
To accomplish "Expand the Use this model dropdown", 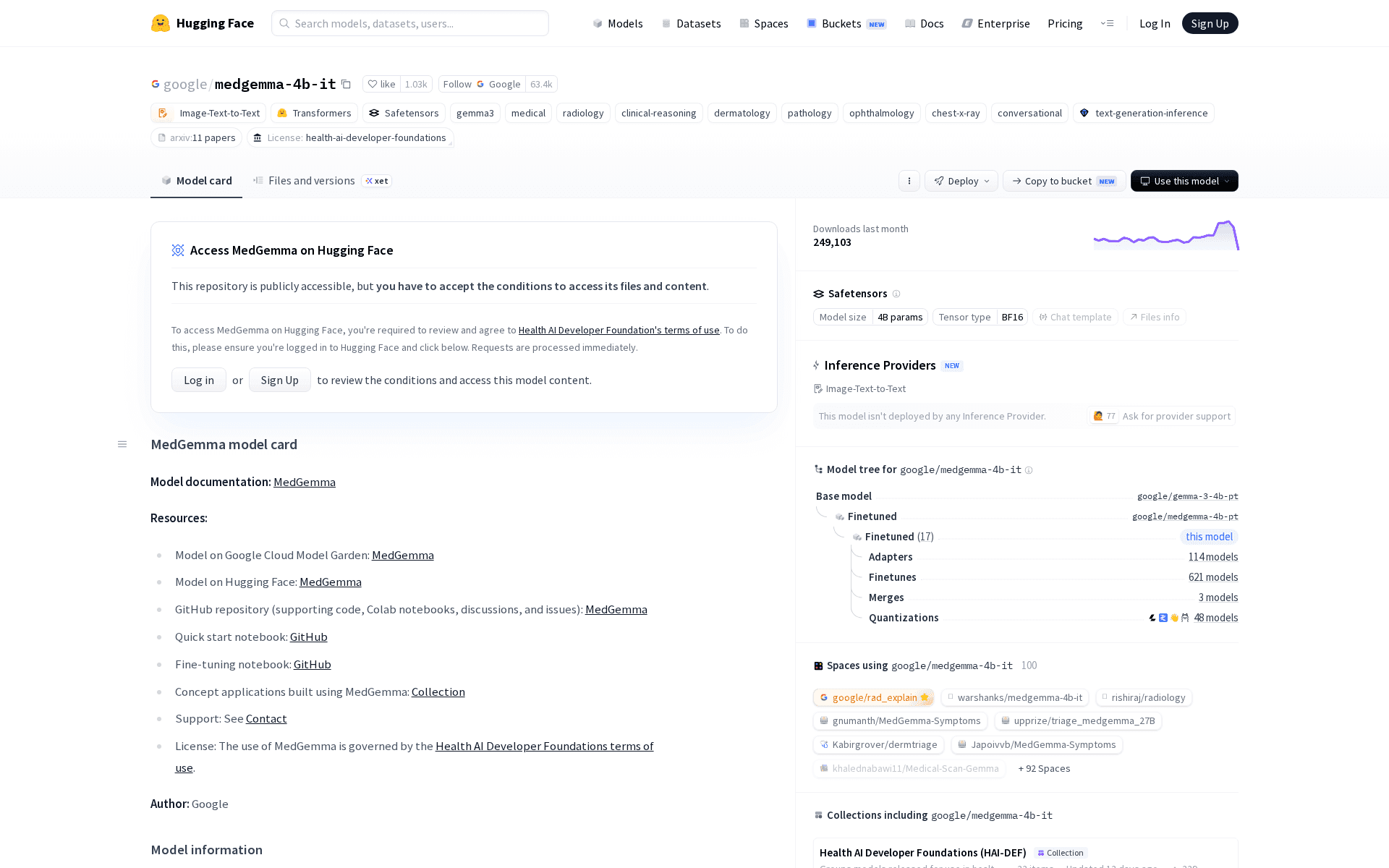I will click(x=1184, y=181).
